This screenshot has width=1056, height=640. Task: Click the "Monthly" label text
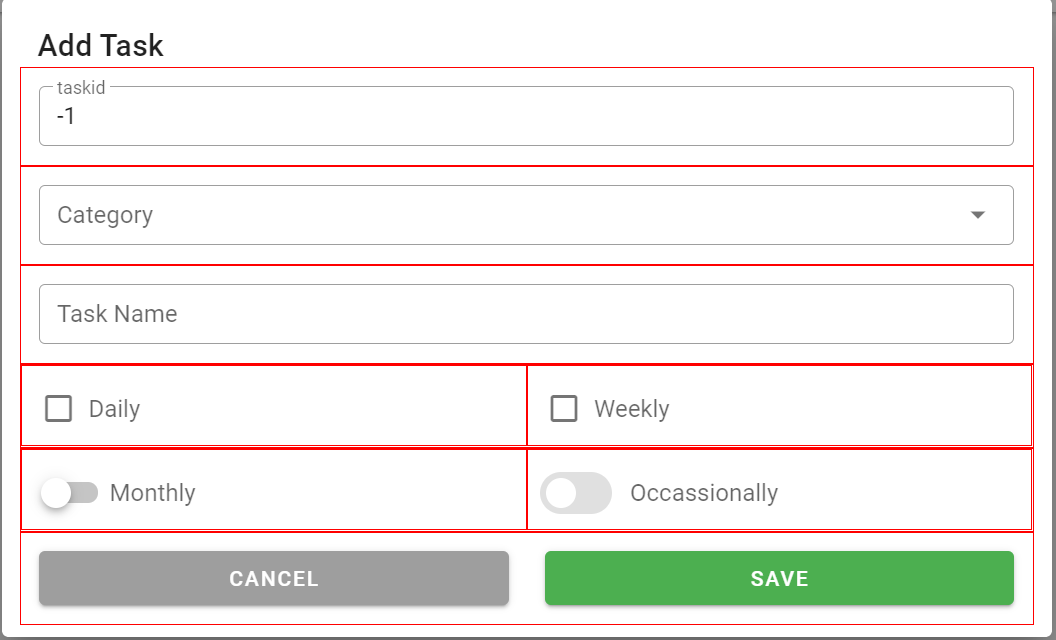[152, 493]
